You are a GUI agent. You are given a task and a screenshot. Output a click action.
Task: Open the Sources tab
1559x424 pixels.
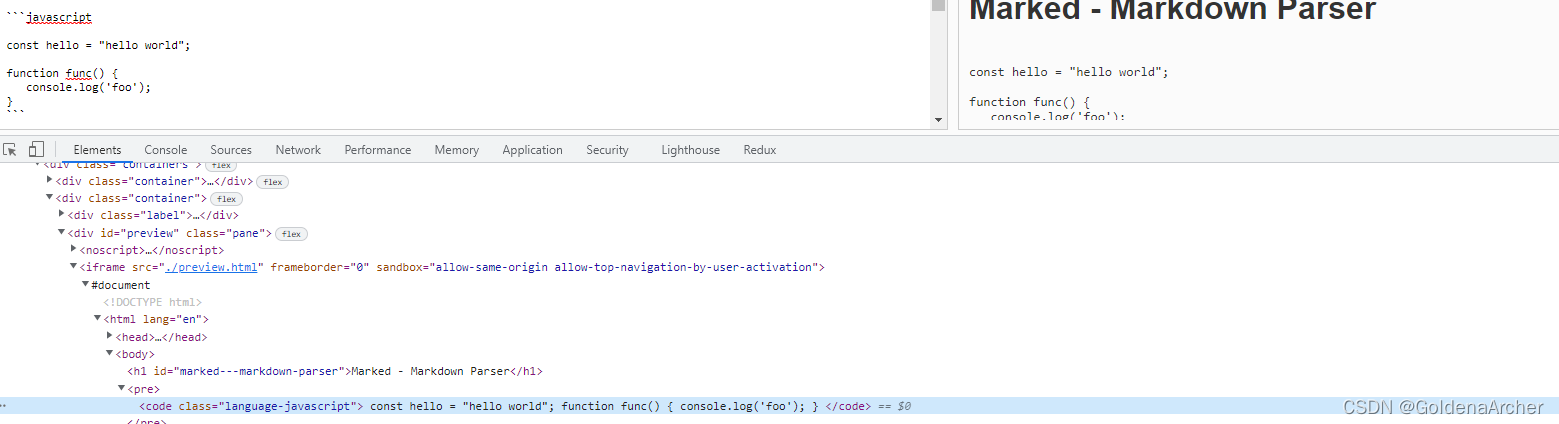[231, 150]
